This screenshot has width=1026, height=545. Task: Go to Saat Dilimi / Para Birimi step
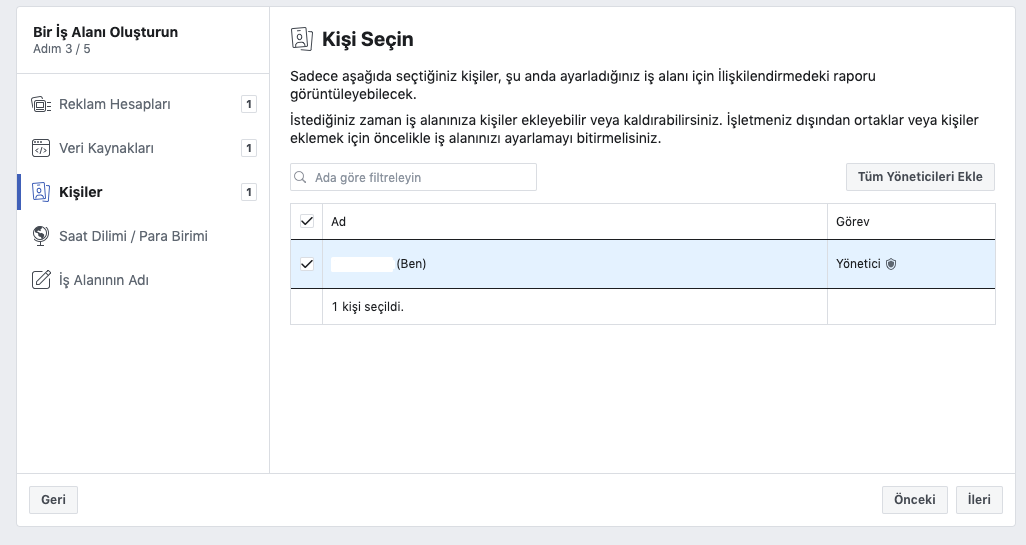[x=143, y=236]
